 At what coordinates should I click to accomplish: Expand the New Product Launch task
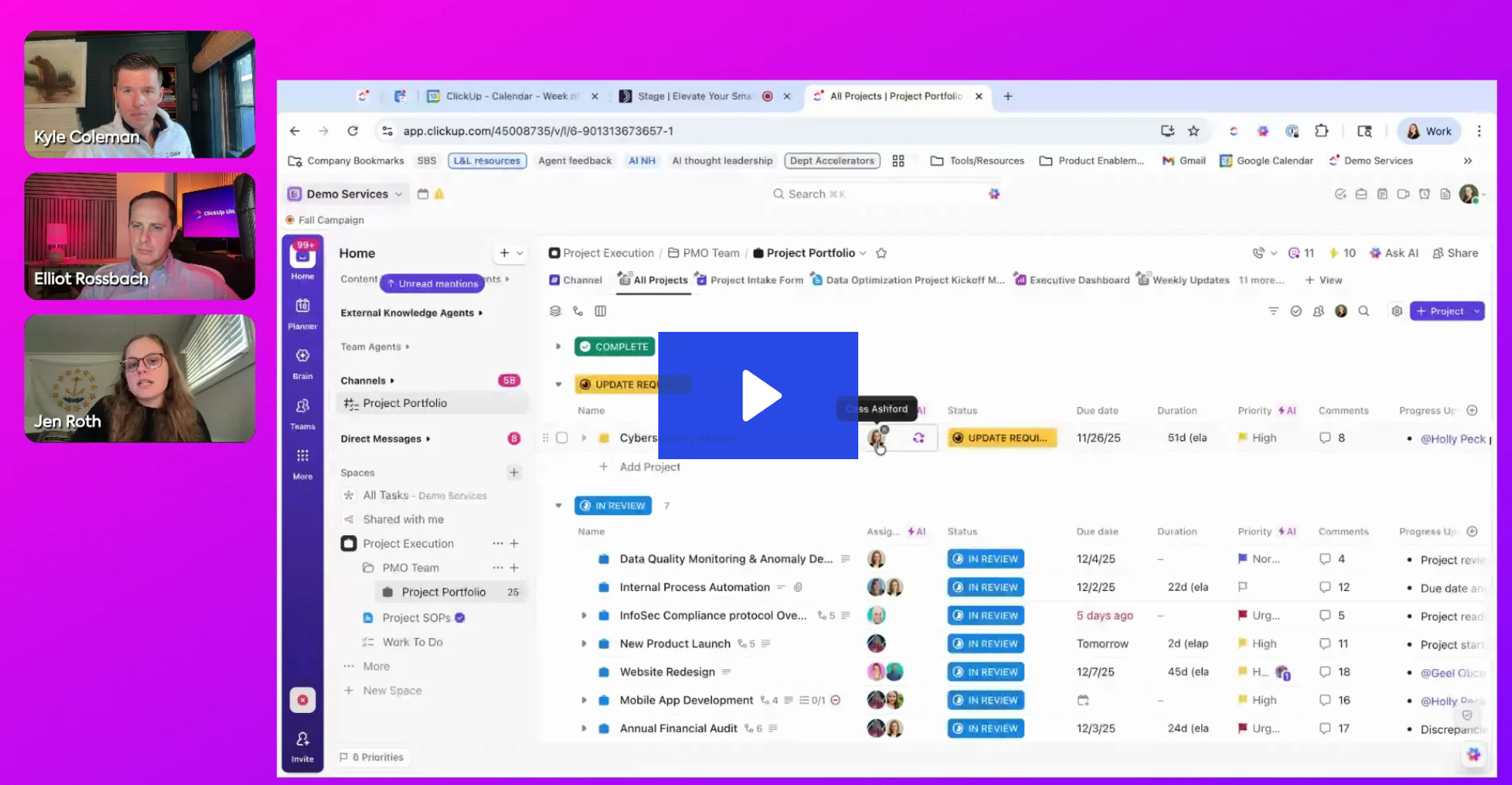pos(584,643)
